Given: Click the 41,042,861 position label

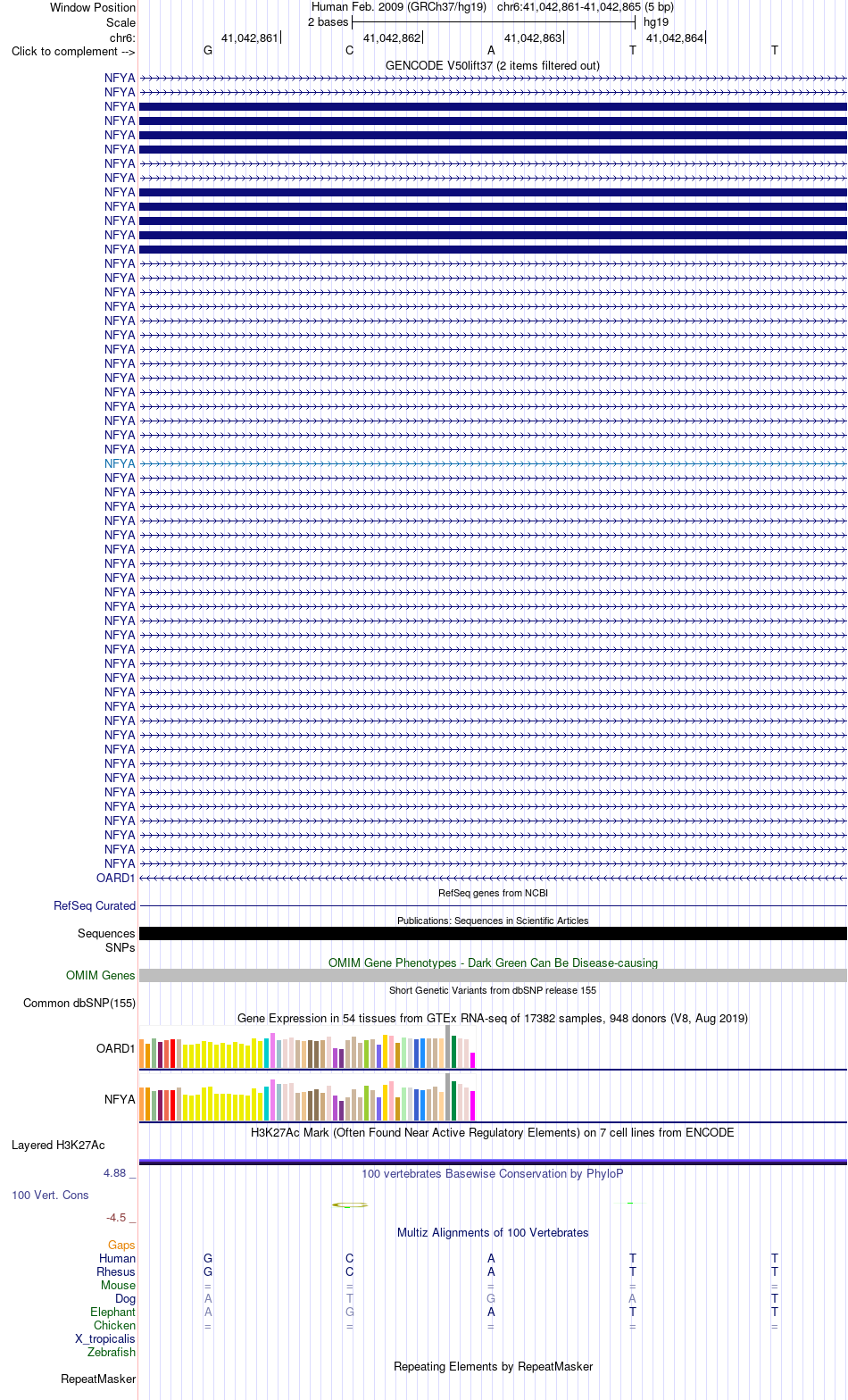Looking at the screenshot, I should 250,37.
